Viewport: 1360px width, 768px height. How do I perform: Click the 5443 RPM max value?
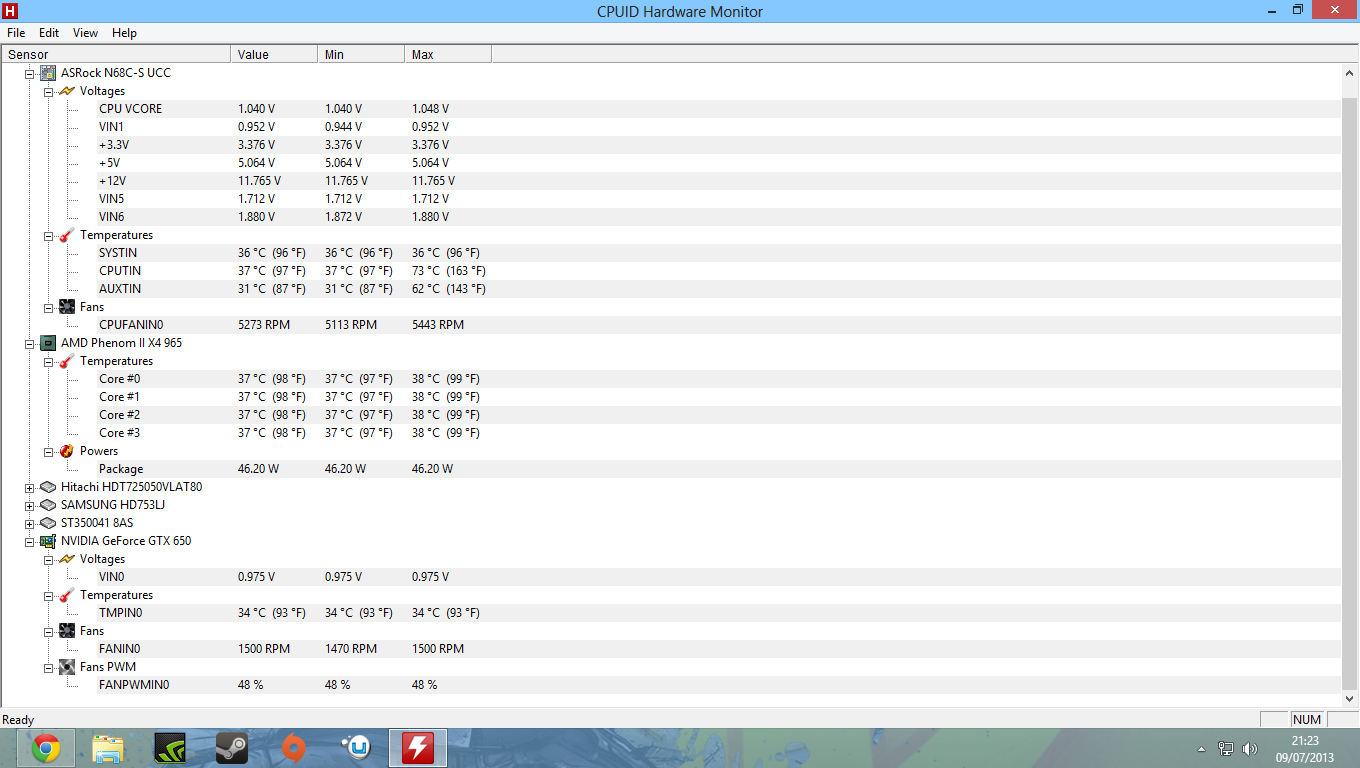point(438,325)
